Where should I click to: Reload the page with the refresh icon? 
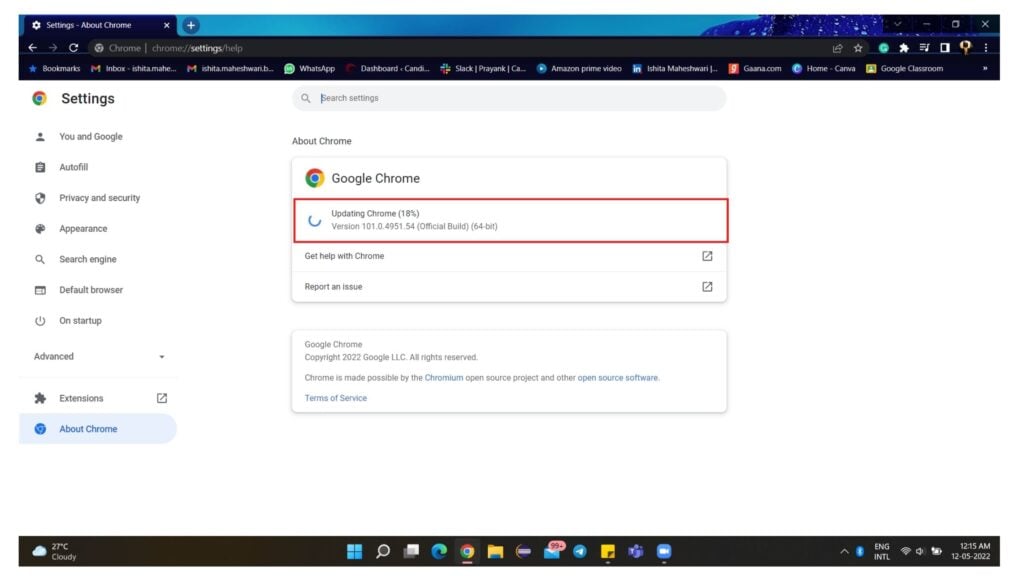pyautogui.click(x=74, y=48)
